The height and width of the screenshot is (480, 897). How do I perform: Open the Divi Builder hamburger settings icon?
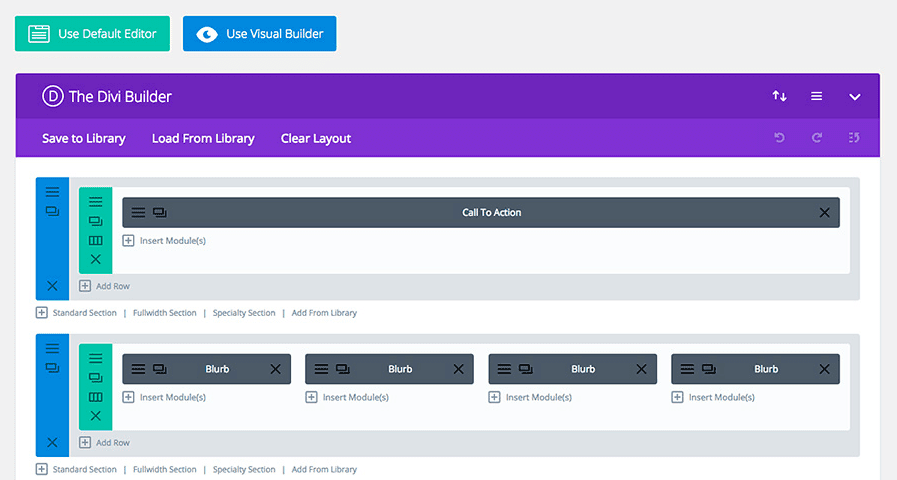[817, 96]
